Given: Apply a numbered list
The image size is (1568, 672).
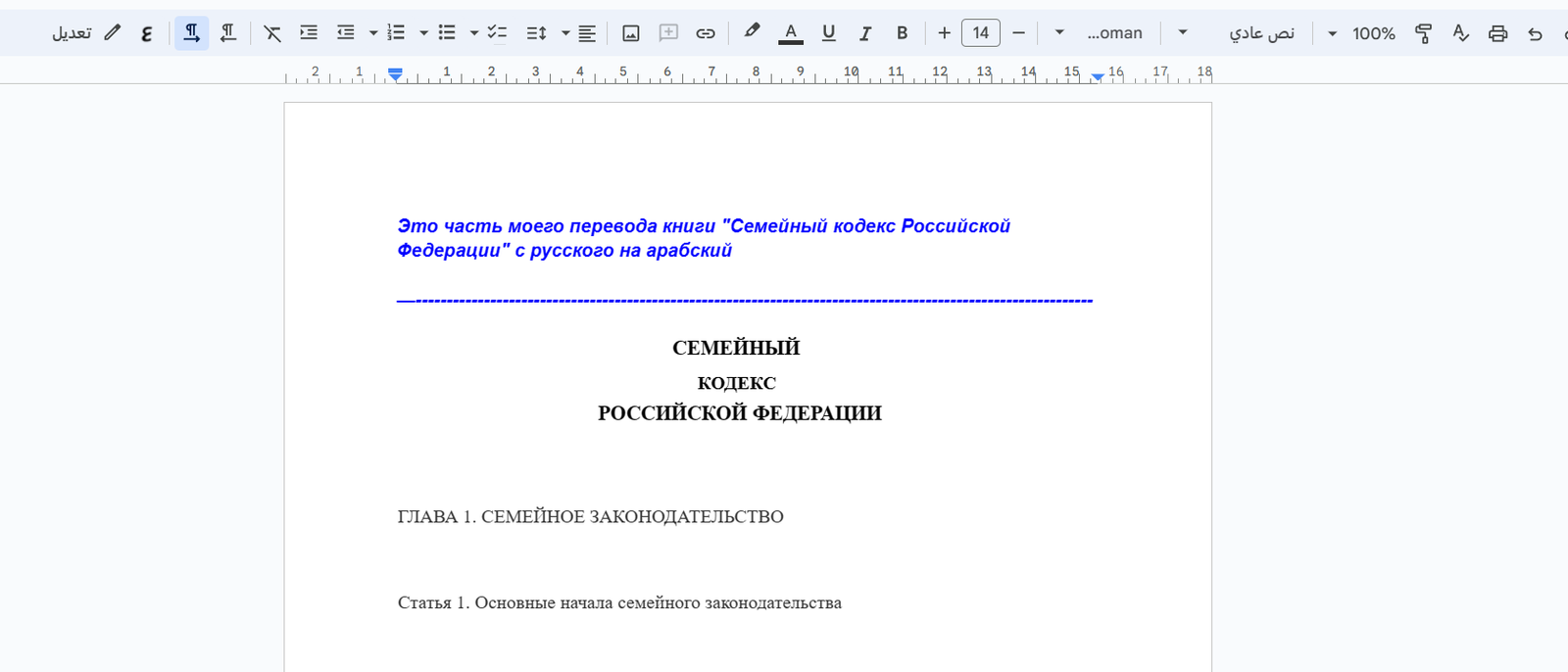Looking at the screenshot, I should point(396,33).
